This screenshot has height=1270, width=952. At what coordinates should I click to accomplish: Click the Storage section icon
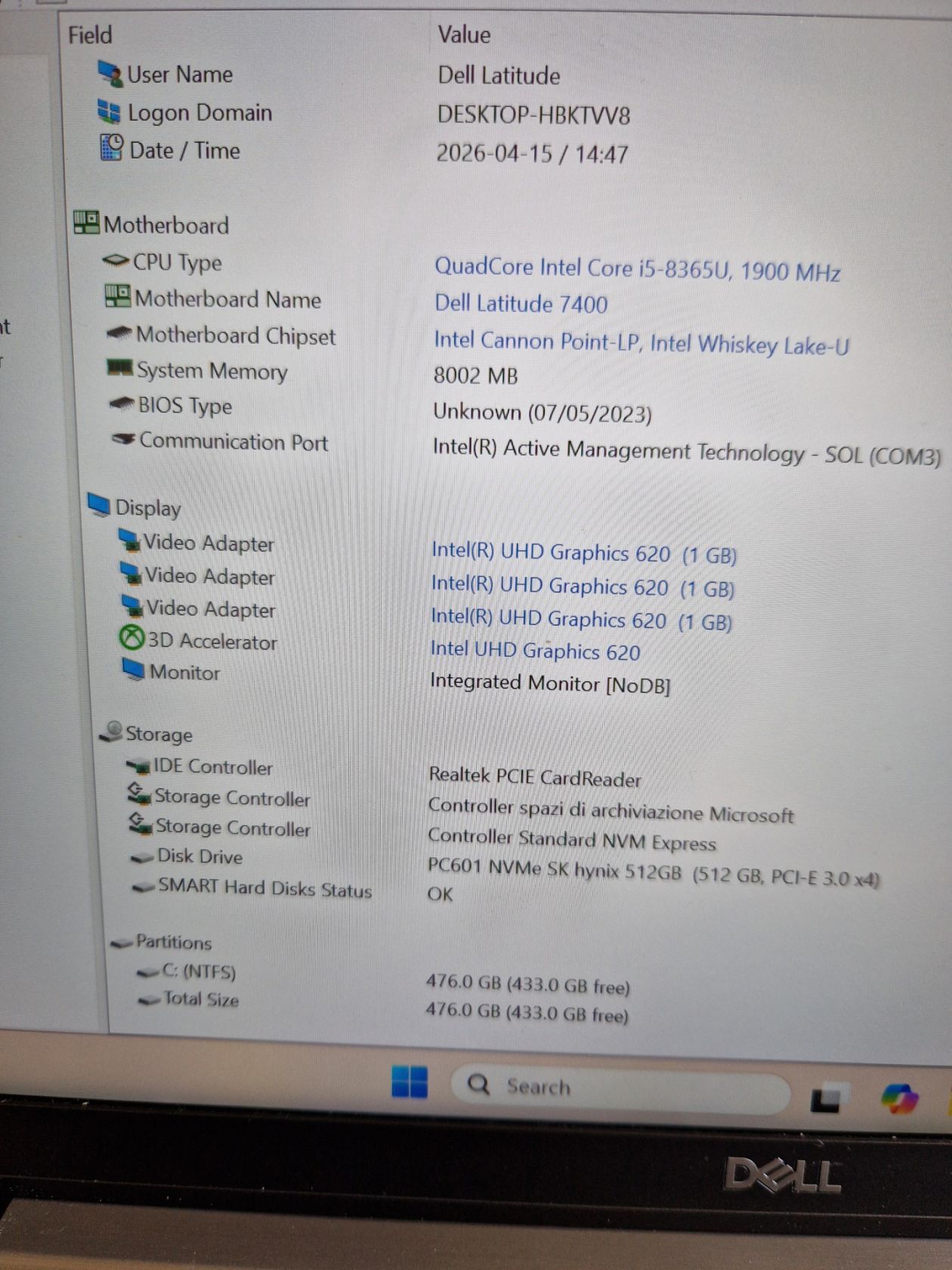coord(111,731)
